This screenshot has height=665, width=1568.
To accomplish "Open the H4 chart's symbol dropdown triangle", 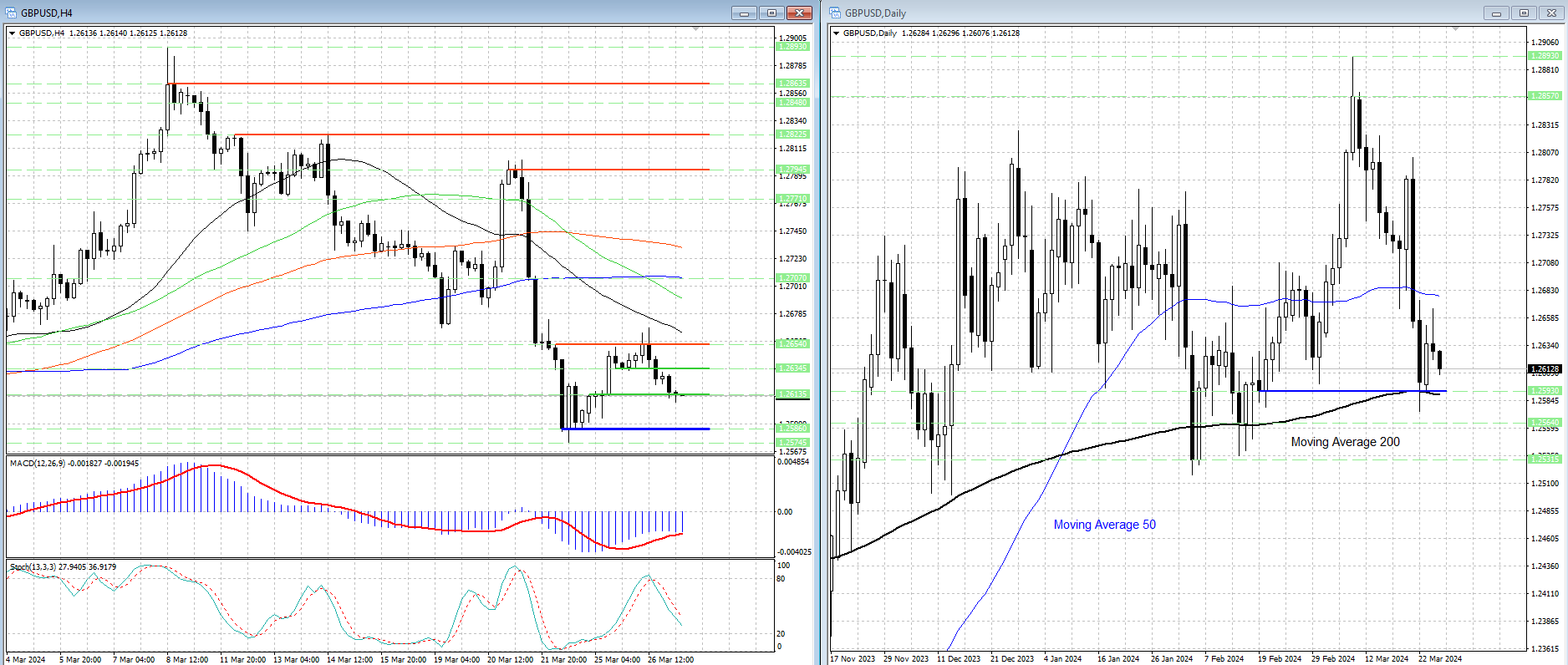I will (x=12, y=33).
